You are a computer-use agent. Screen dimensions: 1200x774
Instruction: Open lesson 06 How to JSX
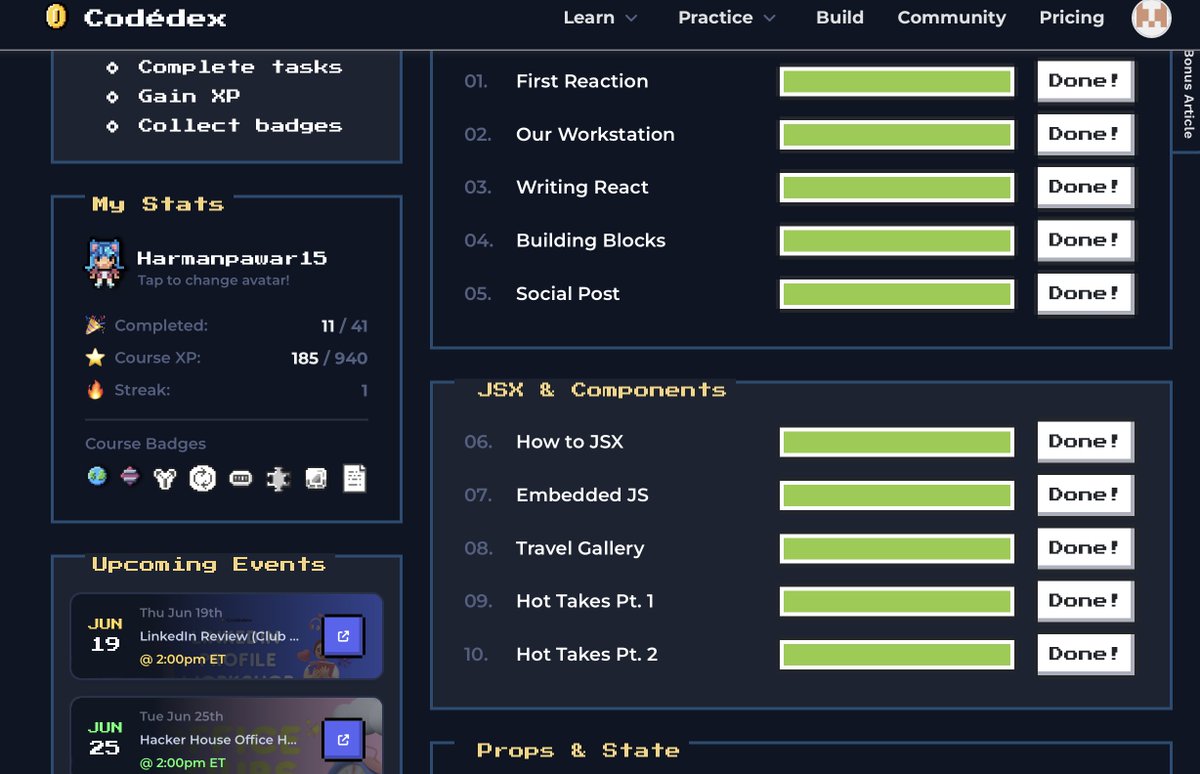(570, 441)
